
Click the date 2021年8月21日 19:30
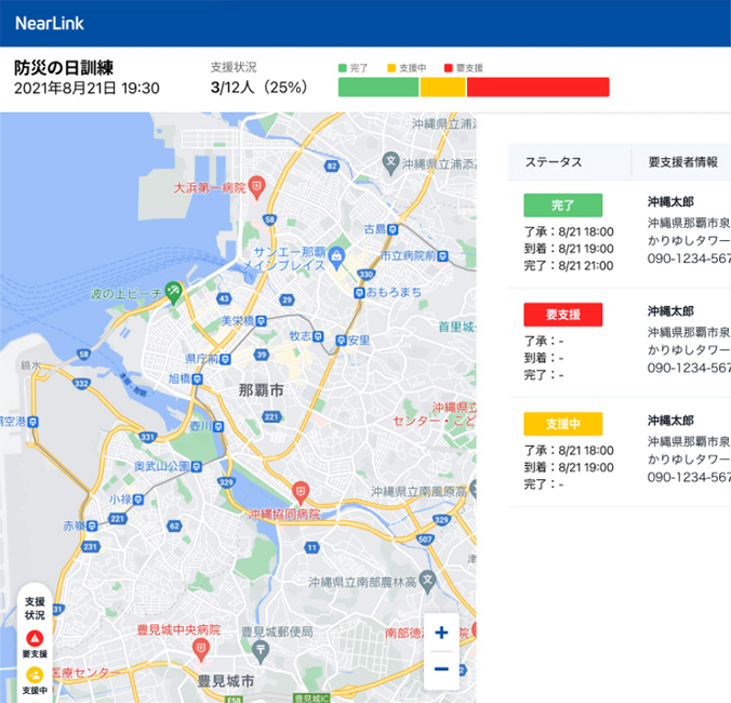pos(87,88)
